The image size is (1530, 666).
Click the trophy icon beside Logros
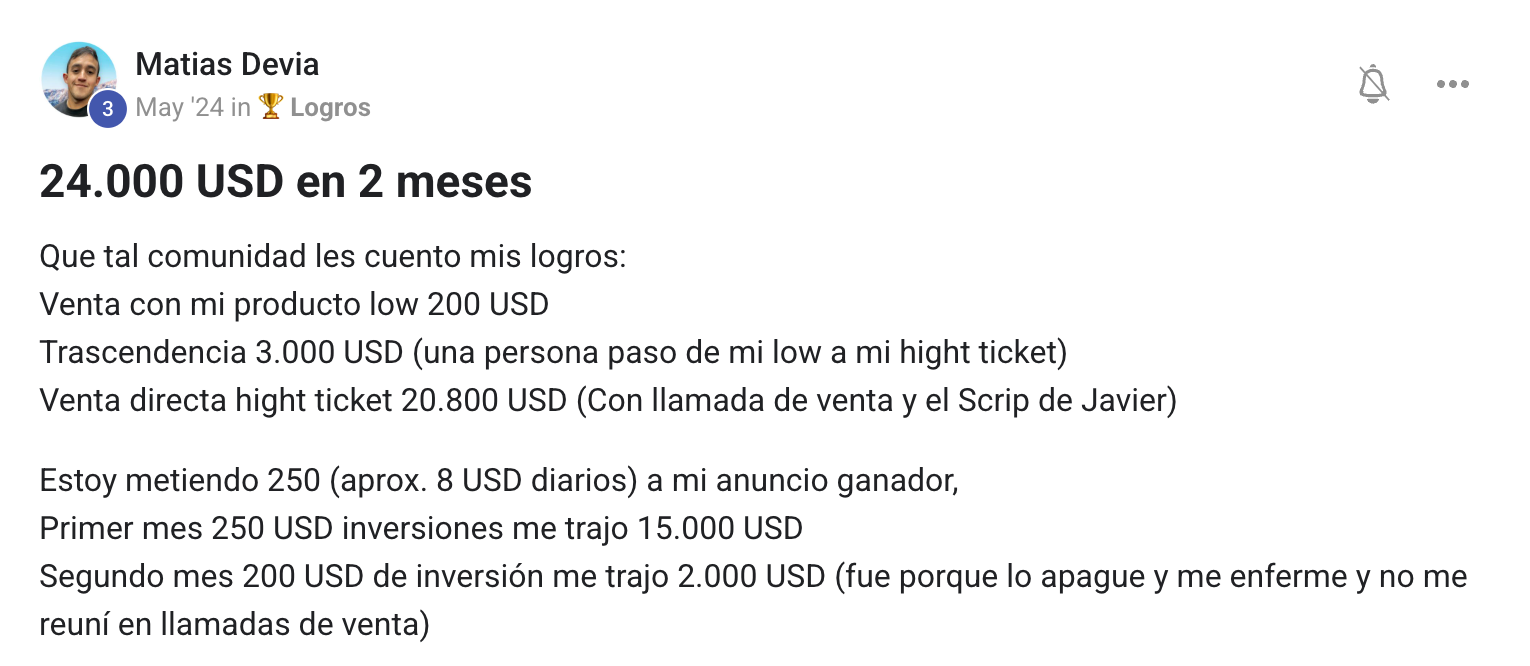[270, 107]
